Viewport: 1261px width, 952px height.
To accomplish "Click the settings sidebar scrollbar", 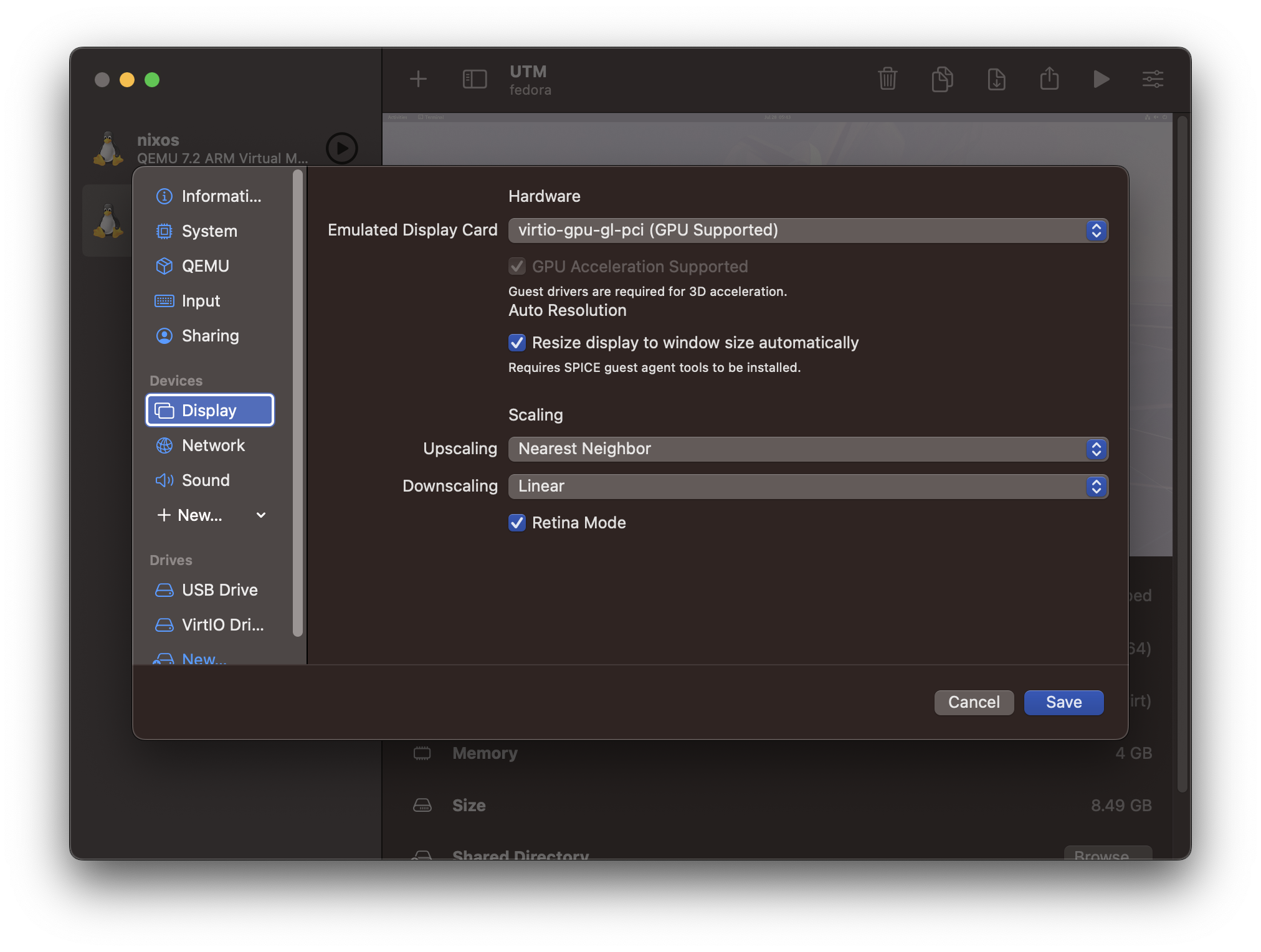I will point(298,402).
